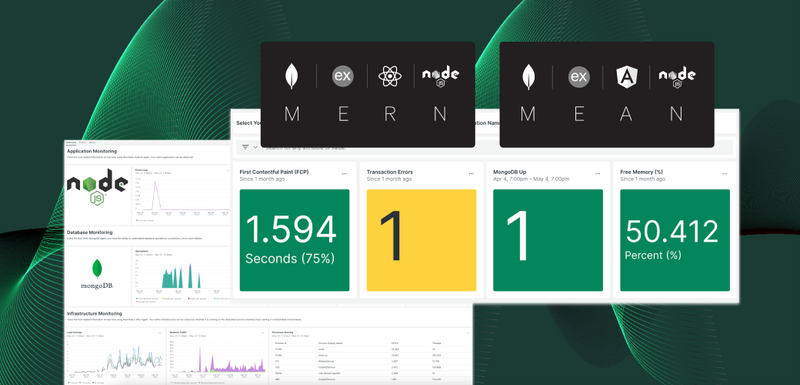Click the filter funnel icon in dashboard bar
The width and height of the screenshot is (800, 385).
[245, 147]
